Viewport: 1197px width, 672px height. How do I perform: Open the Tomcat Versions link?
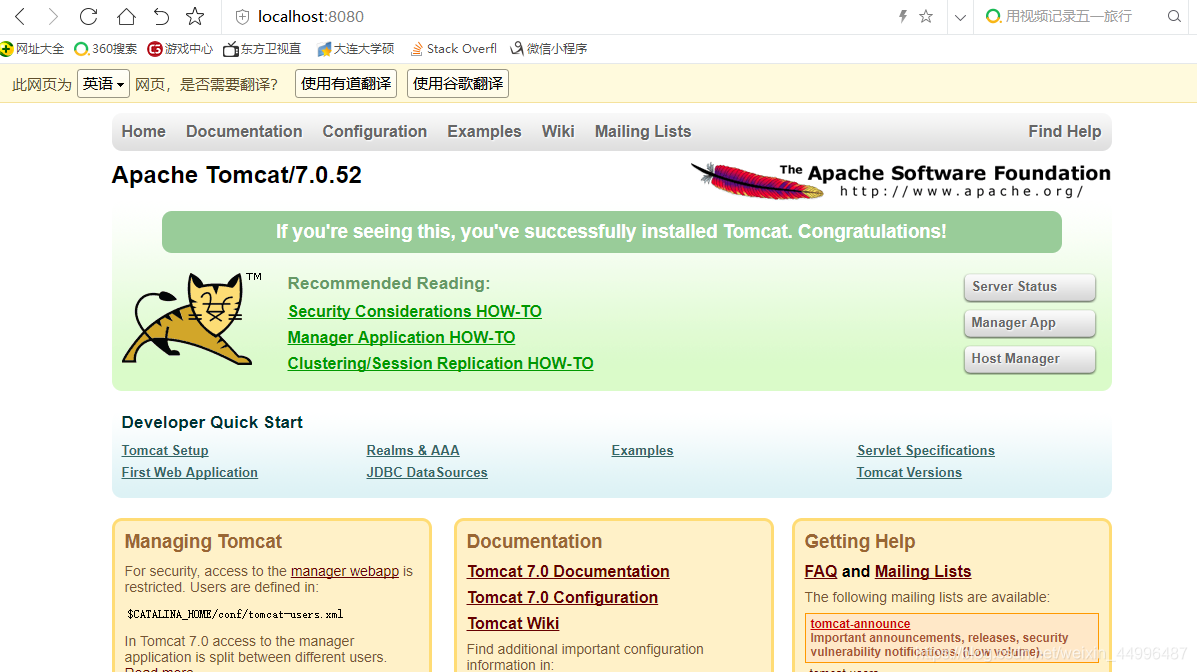tap(908, 473)
